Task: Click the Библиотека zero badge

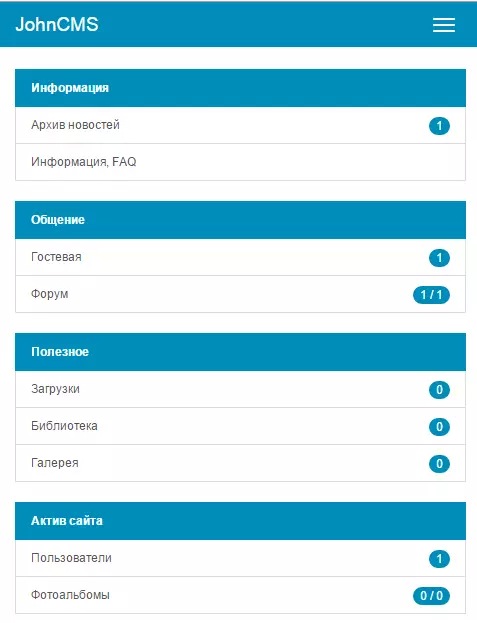Action: [x=439, y=427]
